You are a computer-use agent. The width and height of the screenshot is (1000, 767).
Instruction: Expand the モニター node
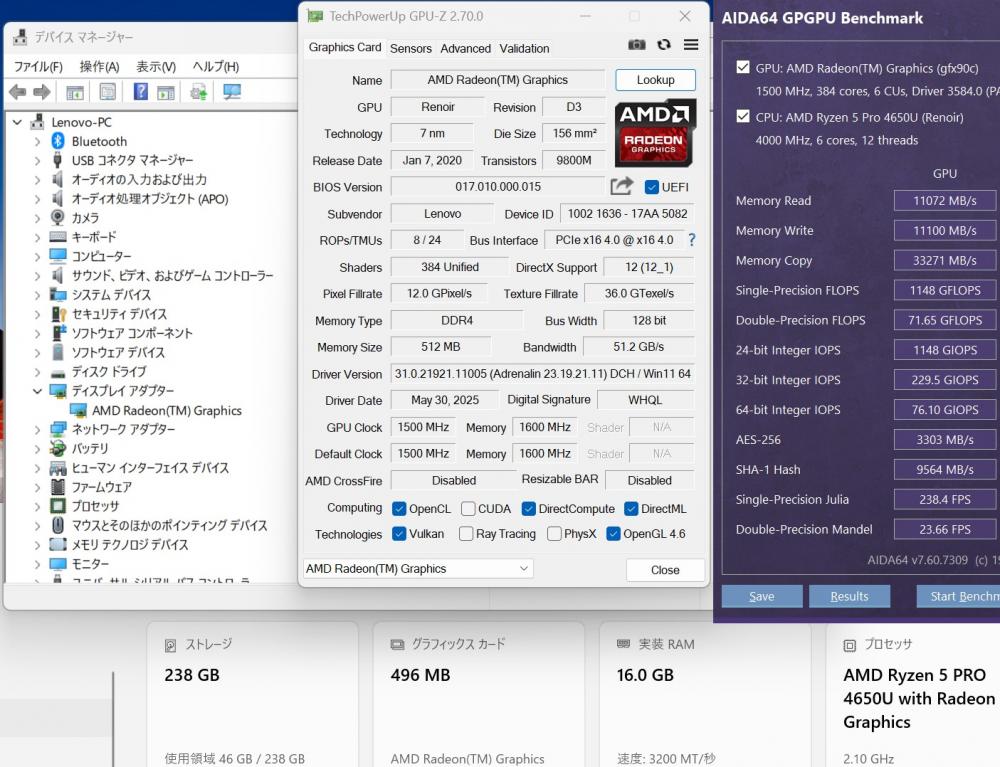[x=37, y=564]
